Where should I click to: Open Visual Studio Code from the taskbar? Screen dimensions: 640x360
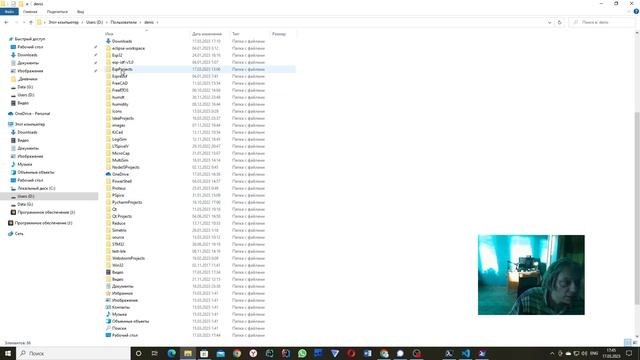[x=465, y=353]
